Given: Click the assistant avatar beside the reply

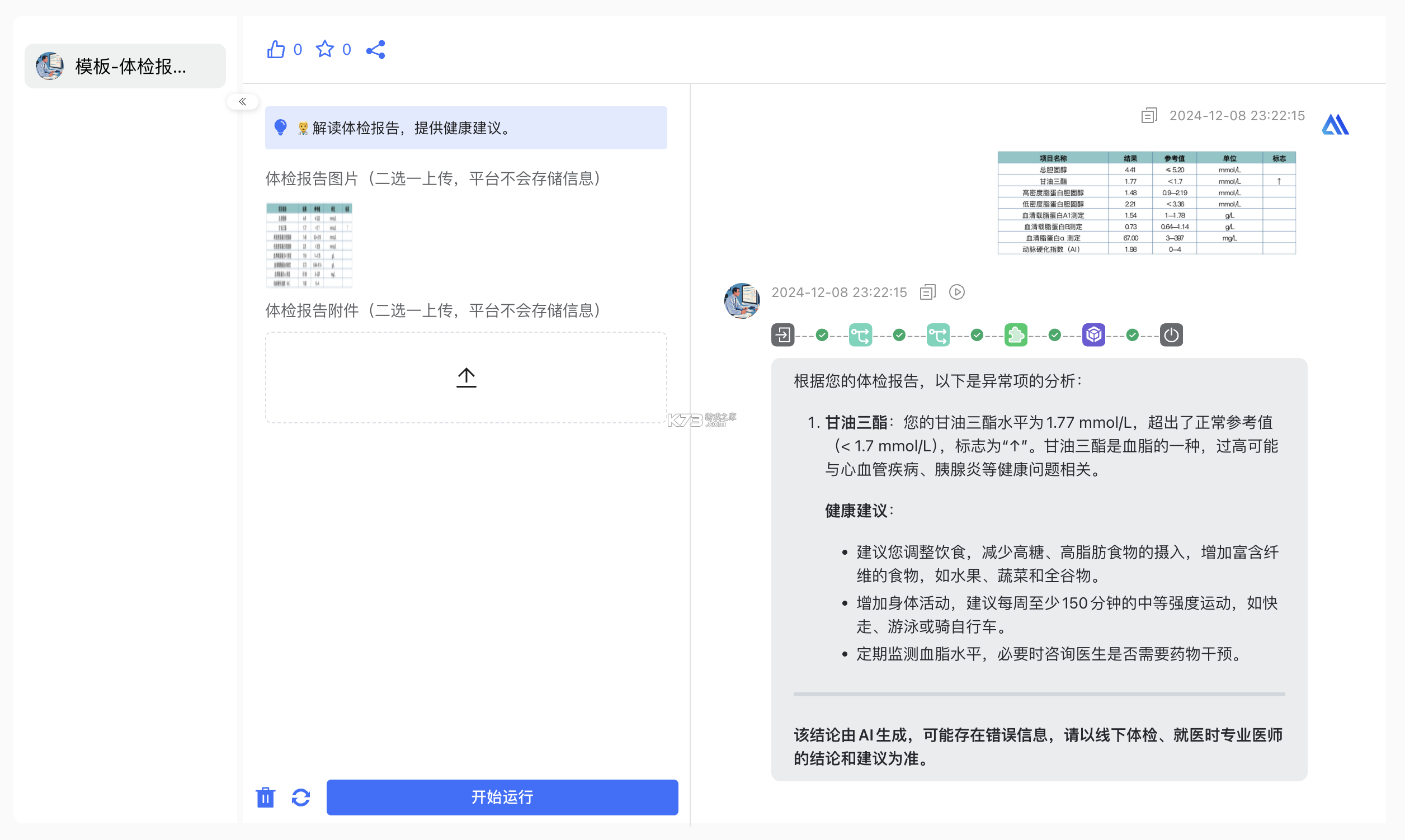Looking at the screenshot, I should pyautogui.click(x=742, y=300).
